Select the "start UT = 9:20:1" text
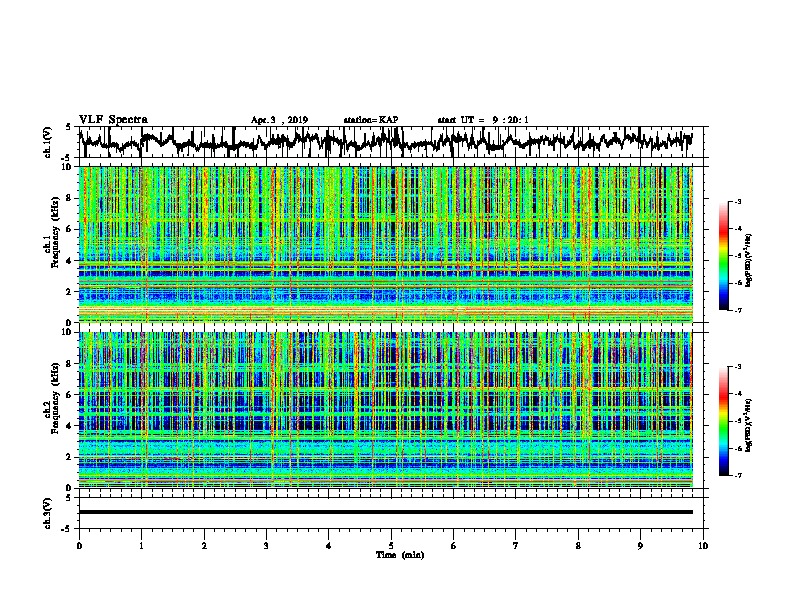 coord(483,120)
